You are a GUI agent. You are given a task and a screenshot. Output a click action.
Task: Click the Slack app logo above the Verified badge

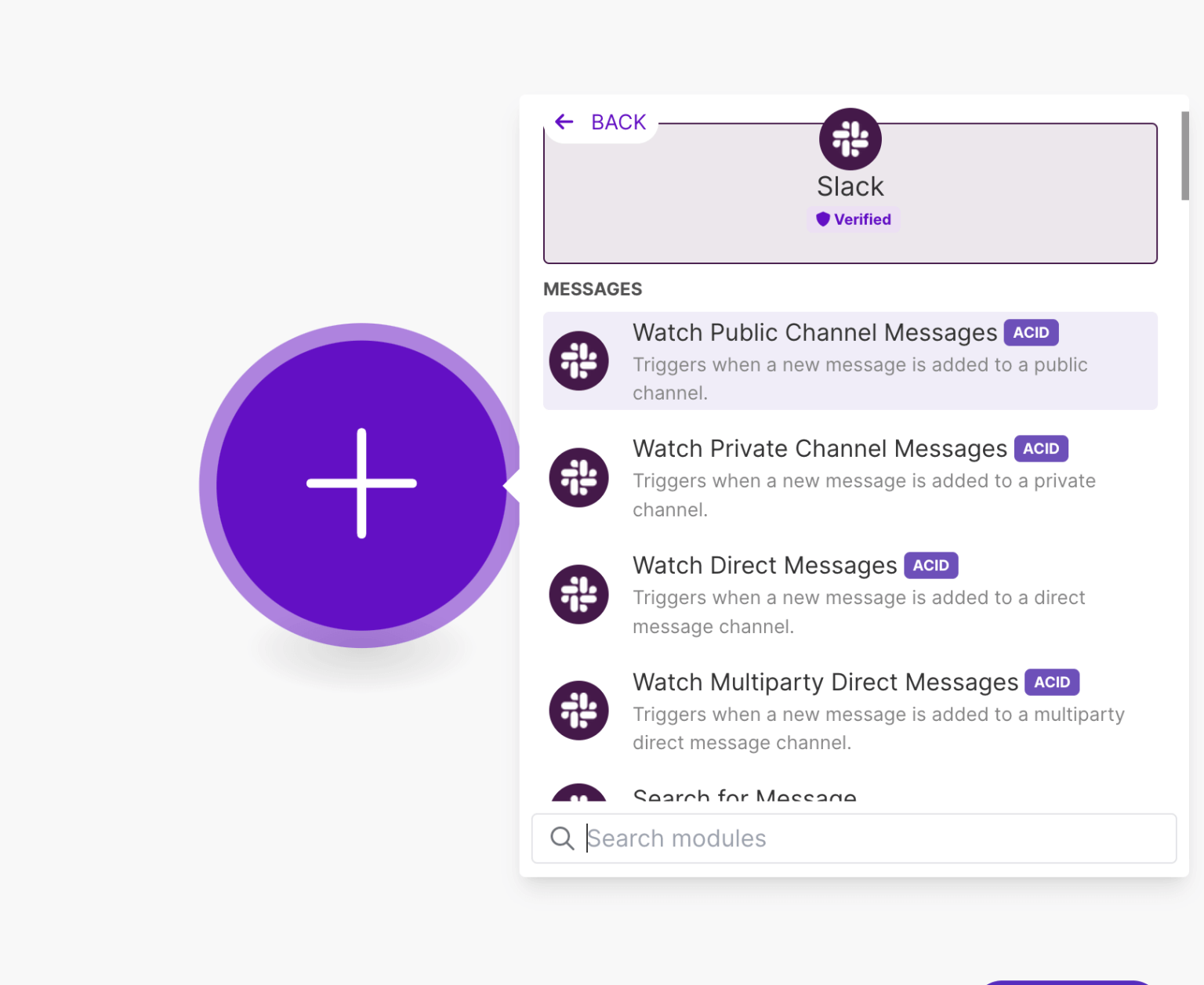pos(850,138)
